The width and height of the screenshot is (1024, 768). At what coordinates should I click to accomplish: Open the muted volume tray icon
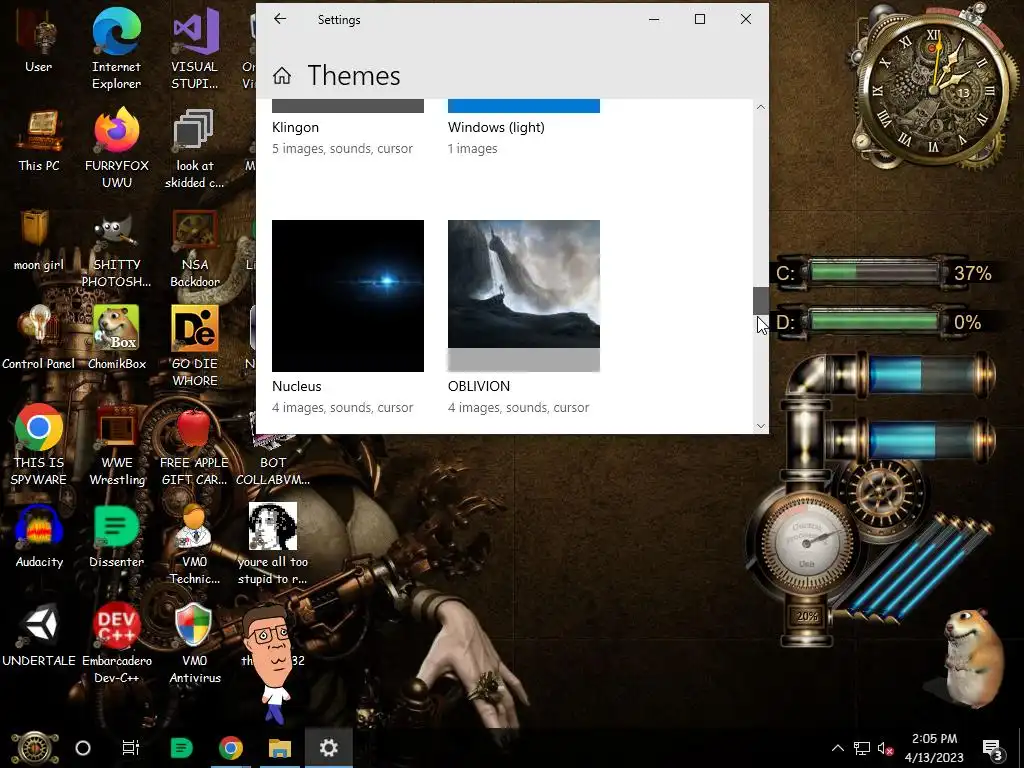coord(885,748)
